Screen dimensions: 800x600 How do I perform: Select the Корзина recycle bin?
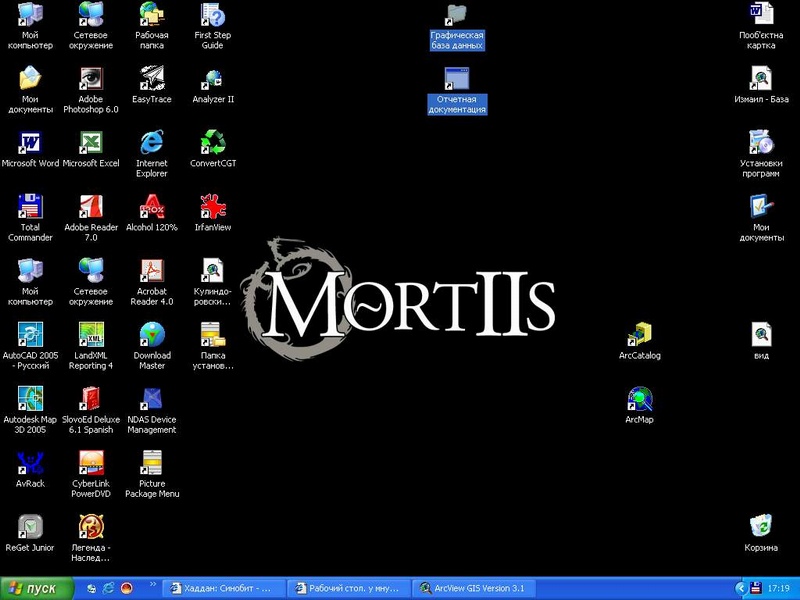point(761,533)
